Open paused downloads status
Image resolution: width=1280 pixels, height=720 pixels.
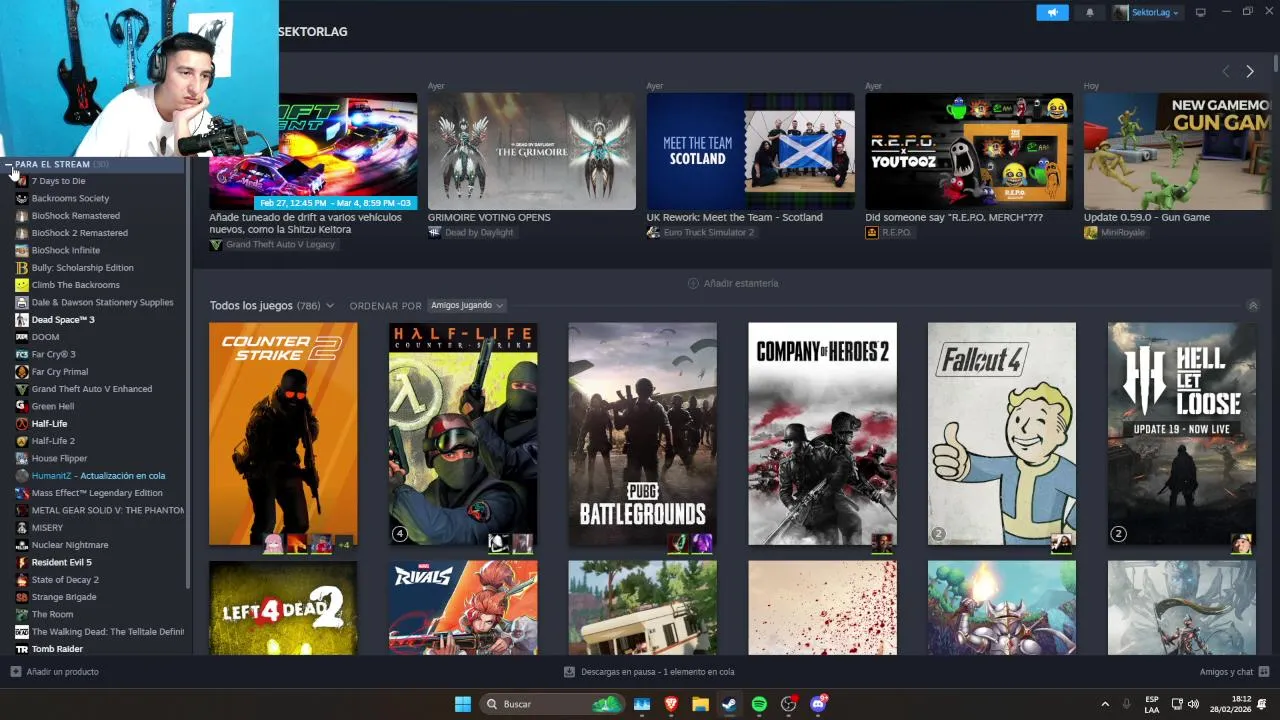(x=649, y=672)
